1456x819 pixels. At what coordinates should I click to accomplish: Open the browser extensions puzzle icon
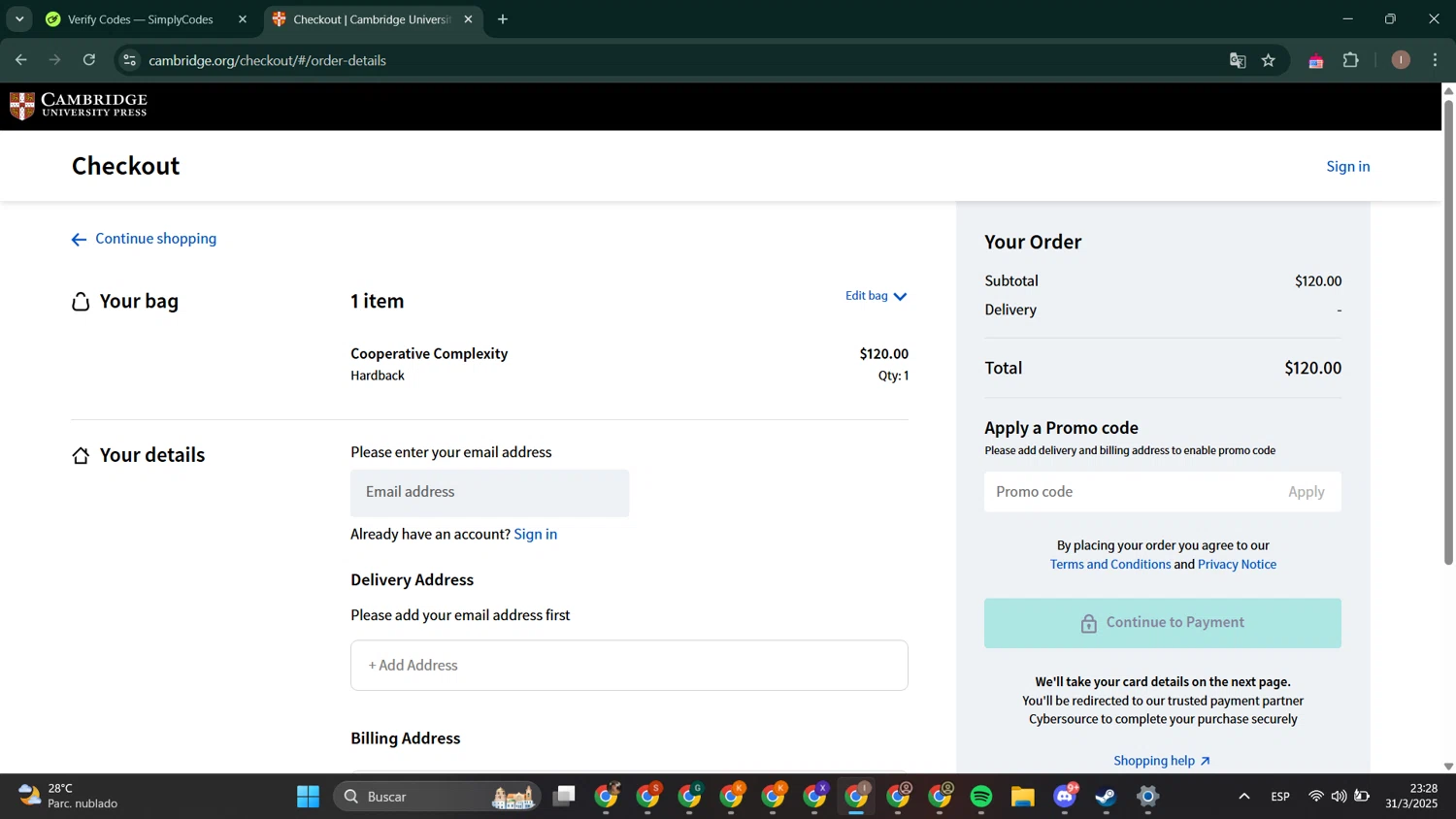(1350, 60)
